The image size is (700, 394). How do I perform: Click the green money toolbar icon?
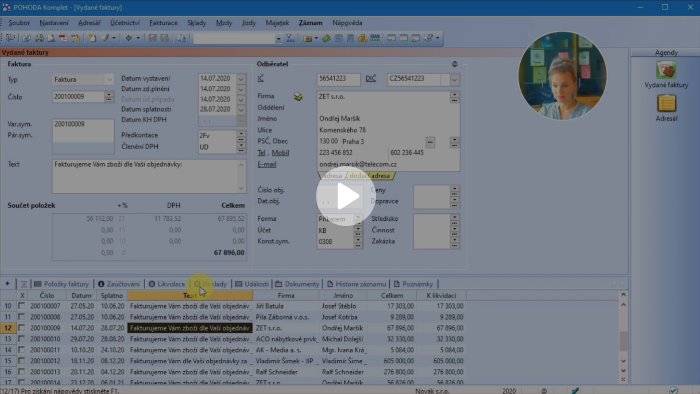(x=326, y=38)
